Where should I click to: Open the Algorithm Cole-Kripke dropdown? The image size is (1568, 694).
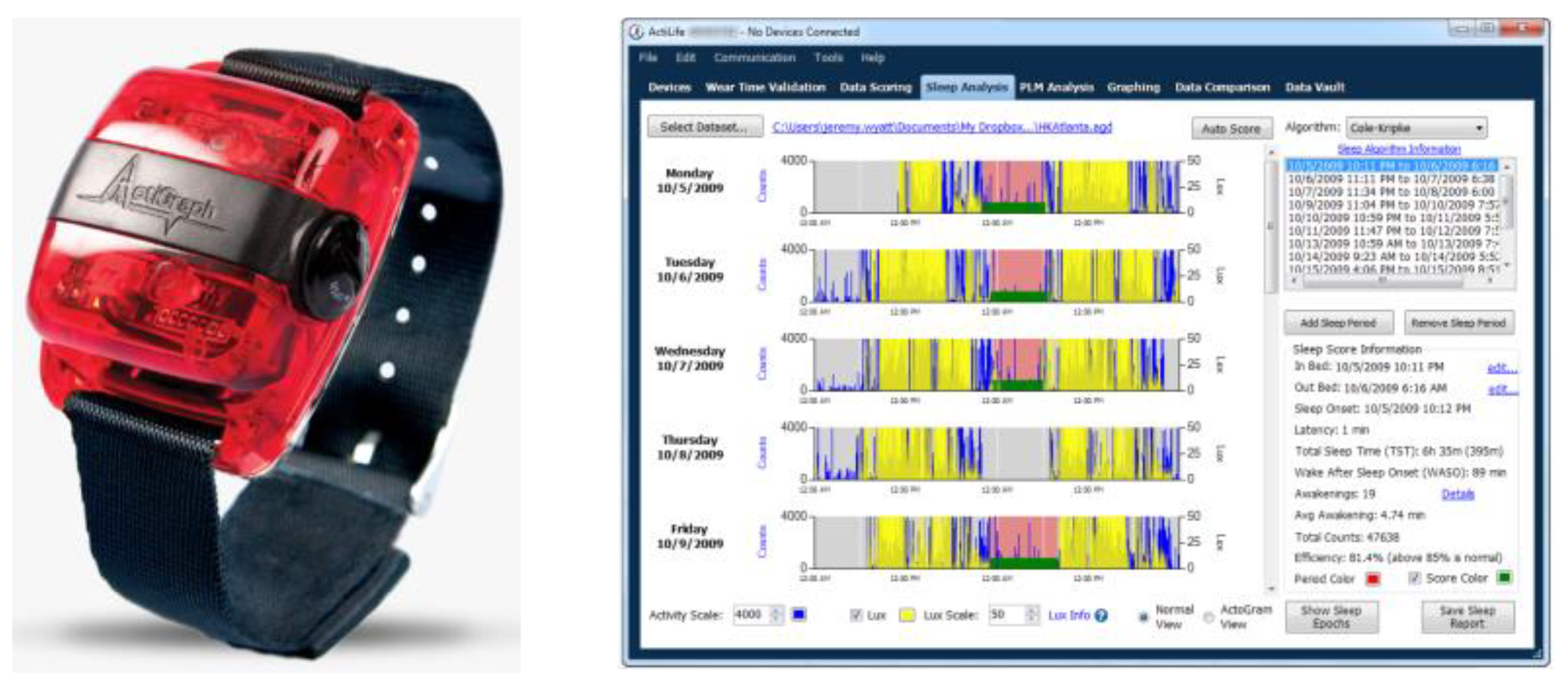coord(1417,128)
